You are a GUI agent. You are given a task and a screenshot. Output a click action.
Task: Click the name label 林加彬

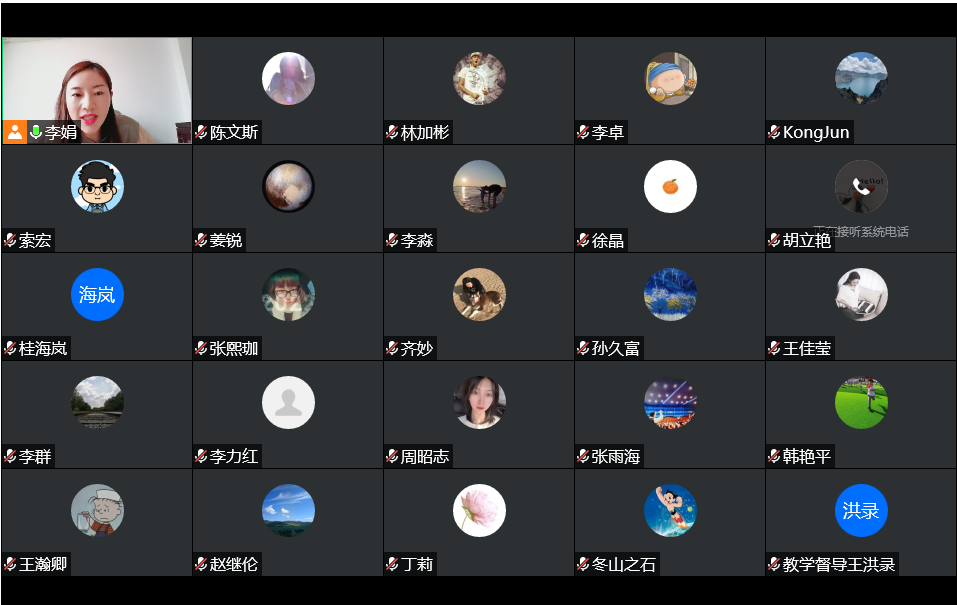[425, 132]
